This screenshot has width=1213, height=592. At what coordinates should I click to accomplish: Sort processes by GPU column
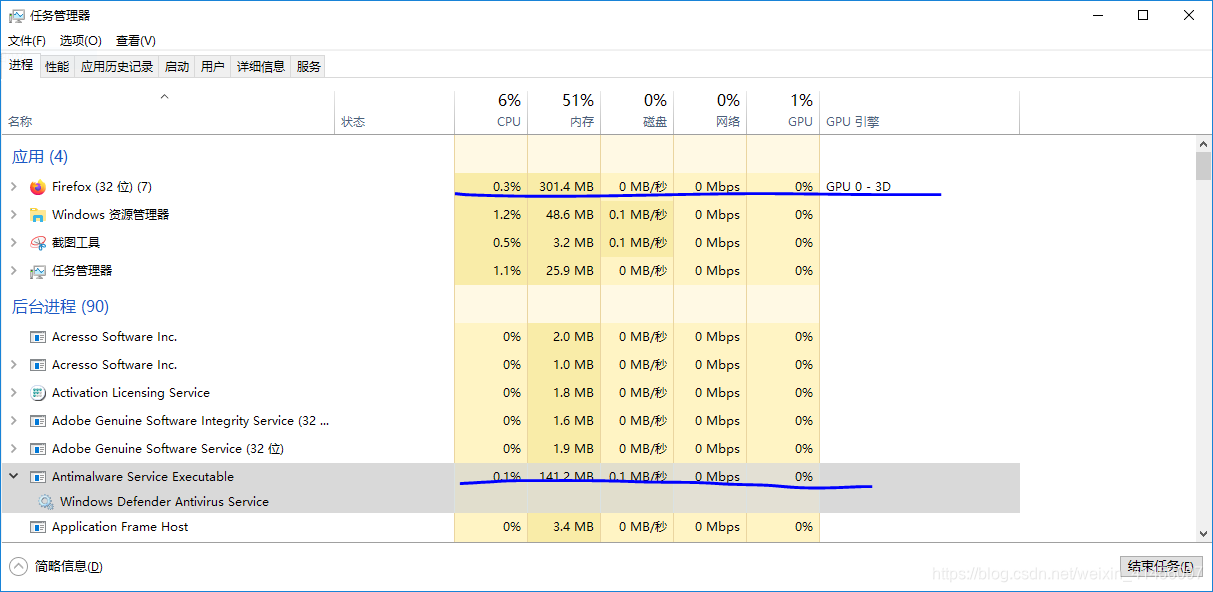point(783,112)
